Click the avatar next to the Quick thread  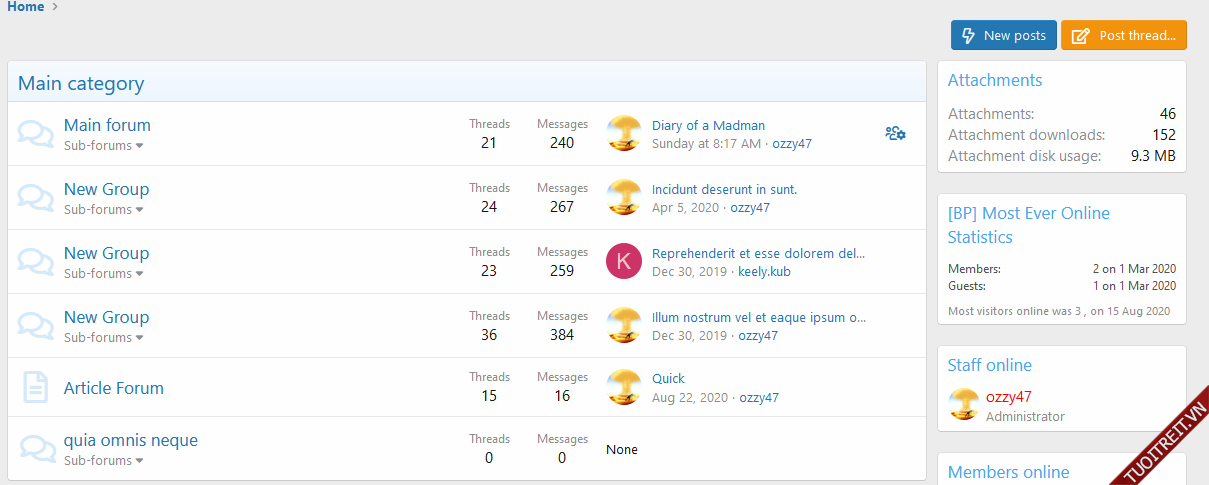point(624,388)
